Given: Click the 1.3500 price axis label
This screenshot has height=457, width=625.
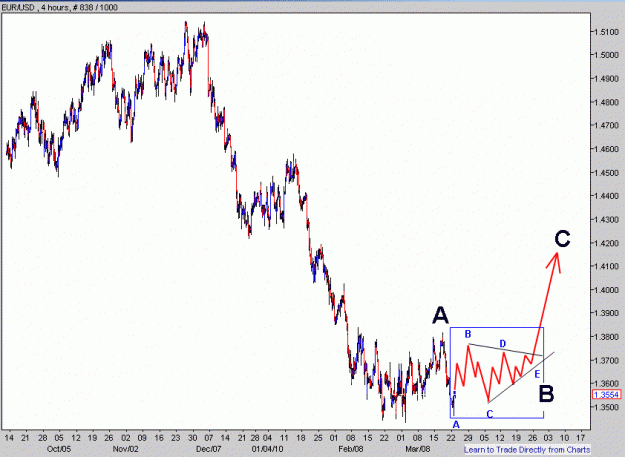Looking at the screenshot, I should tap(607, 407).
